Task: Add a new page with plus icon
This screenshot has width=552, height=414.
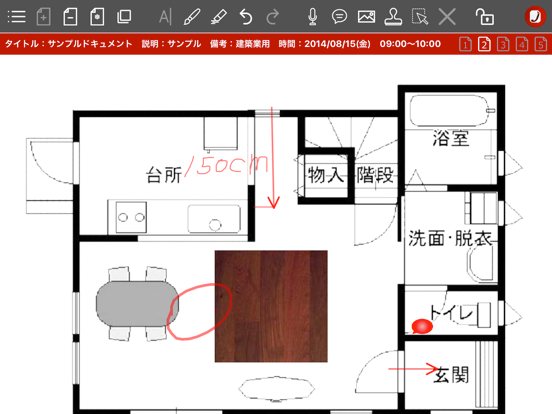Action: pos(43,17)
